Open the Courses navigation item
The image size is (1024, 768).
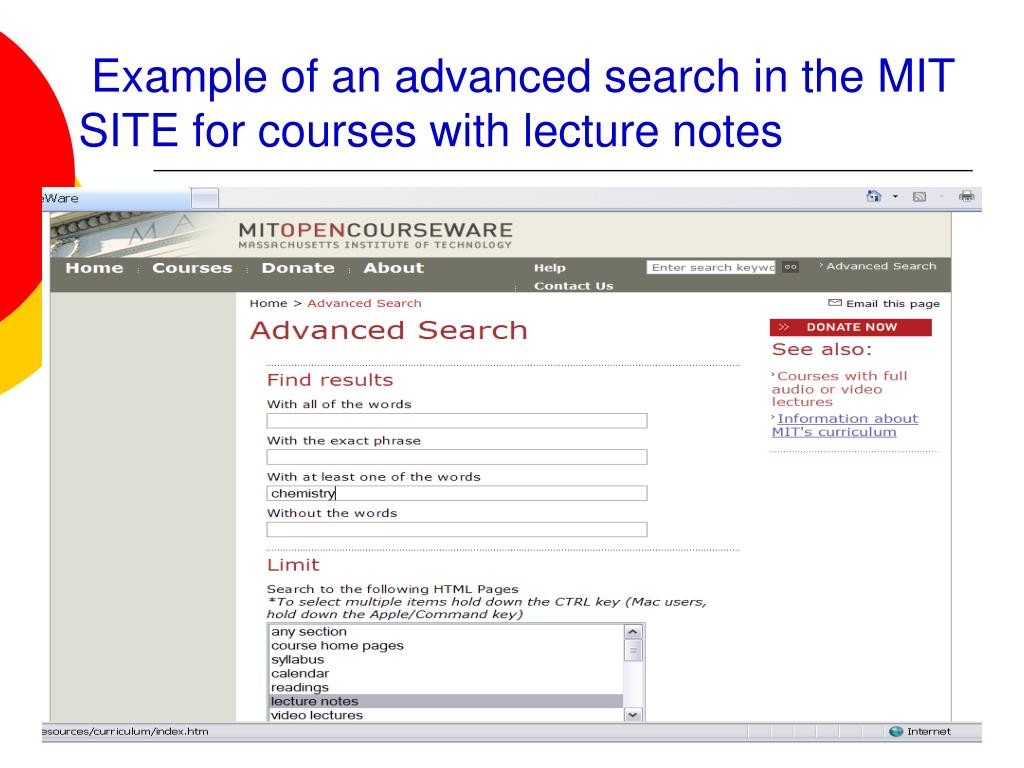pos(192,268)
